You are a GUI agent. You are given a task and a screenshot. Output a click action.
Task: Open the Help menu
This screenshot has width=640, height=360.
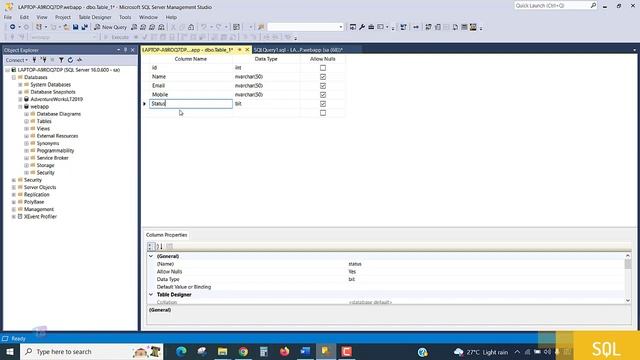tap(171, 17)
